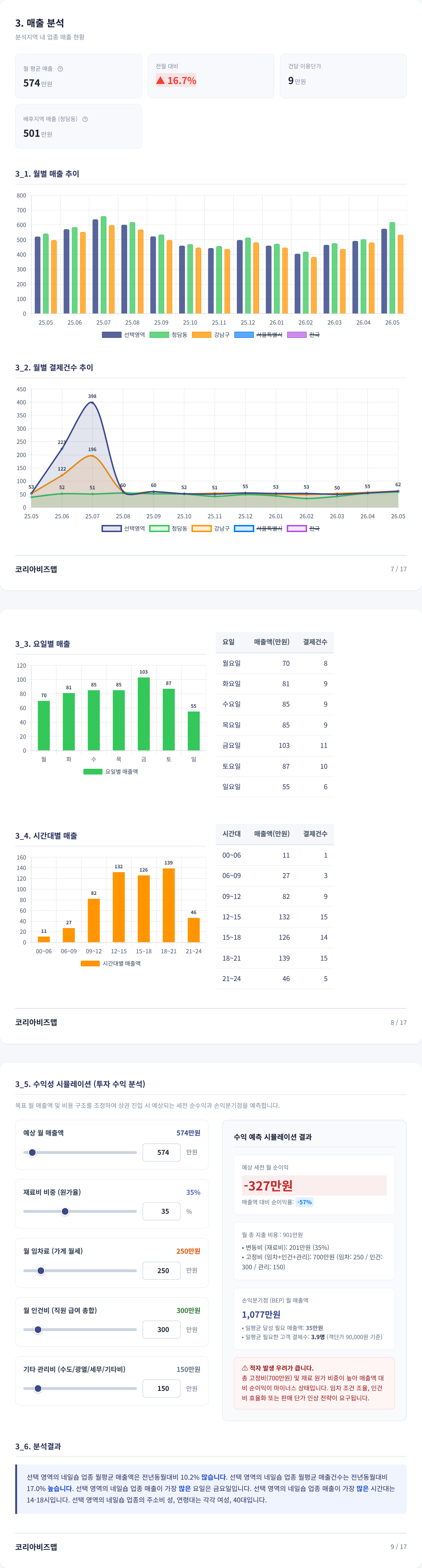Click the 21~24 row in the time table
Screen dimensions: 422x1568
click(275, 979)
